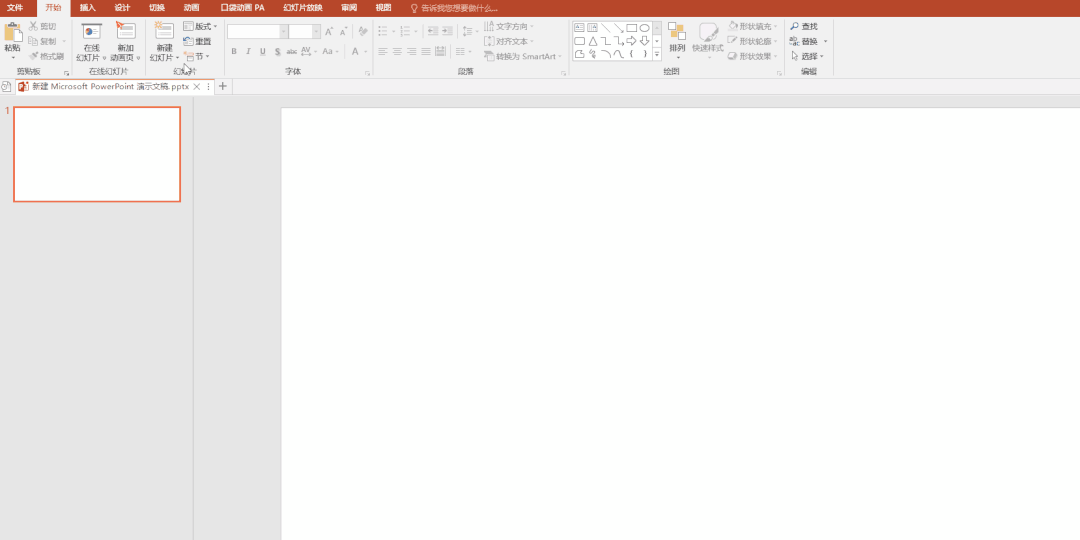Screen dimensions: 1080x540
Task: Switch to Slide Show (幻灯片放映) tab
Action: coord(302,8)
